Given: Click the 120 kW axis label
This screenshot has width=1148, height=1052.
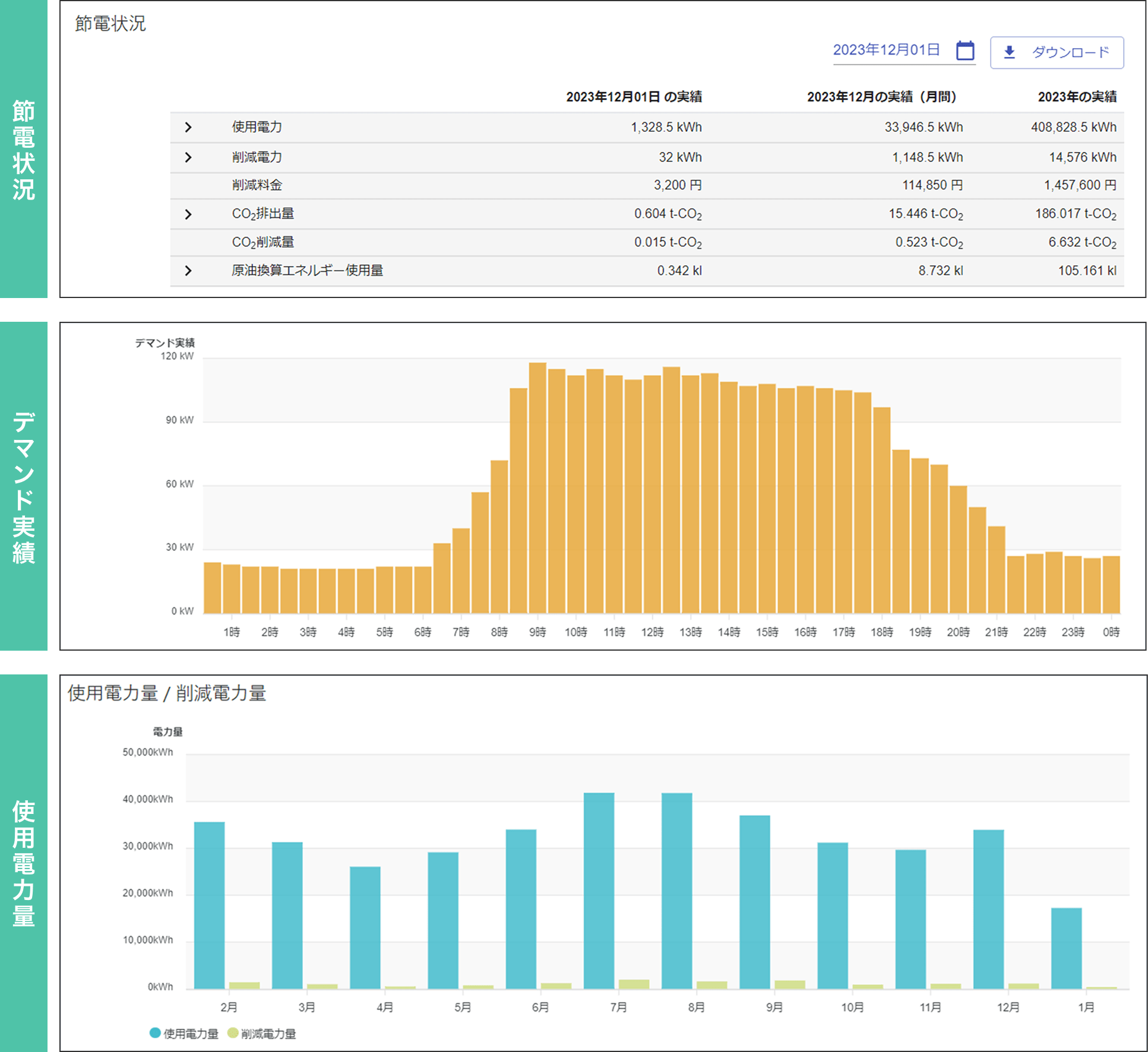Looking at the screenshot, I should pos(177,356).
